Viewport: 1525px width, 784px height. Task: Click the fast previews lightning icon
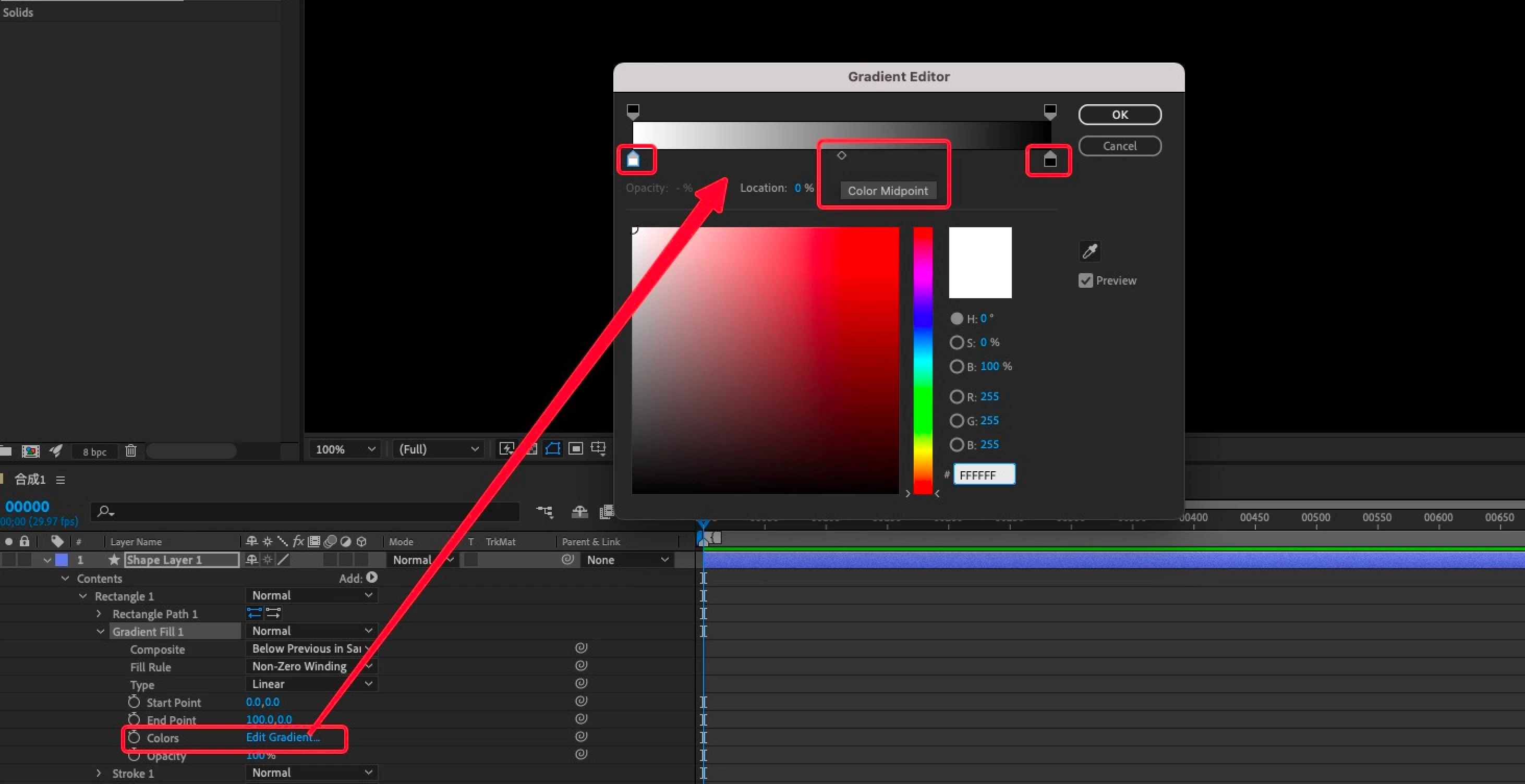(x=507, y=448)
